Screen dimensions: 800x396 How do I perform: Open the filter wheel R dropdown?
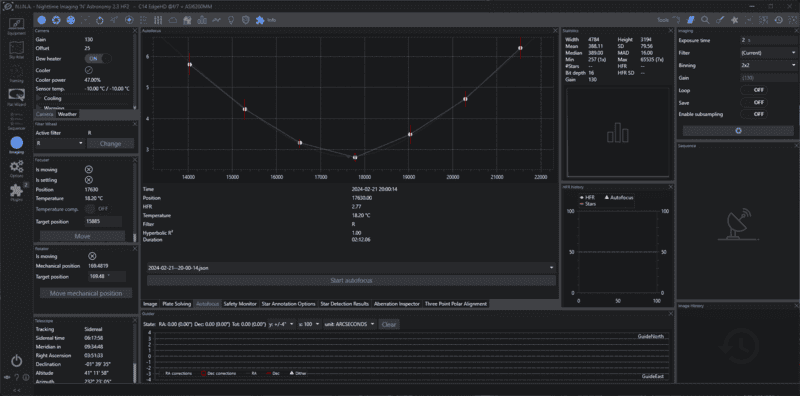[x=59, y=143]
